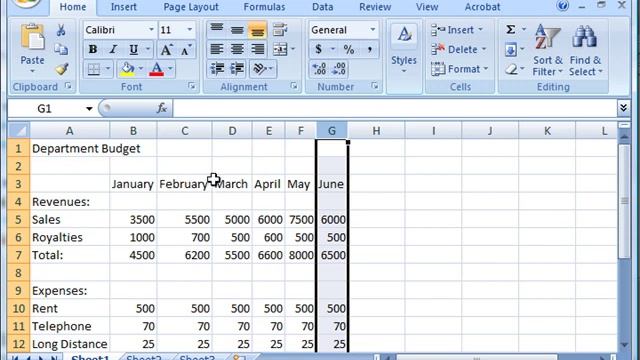Screen dimensions: 640x360
Task: Apply yellow fill color bucket
Action: pos(127,69)
